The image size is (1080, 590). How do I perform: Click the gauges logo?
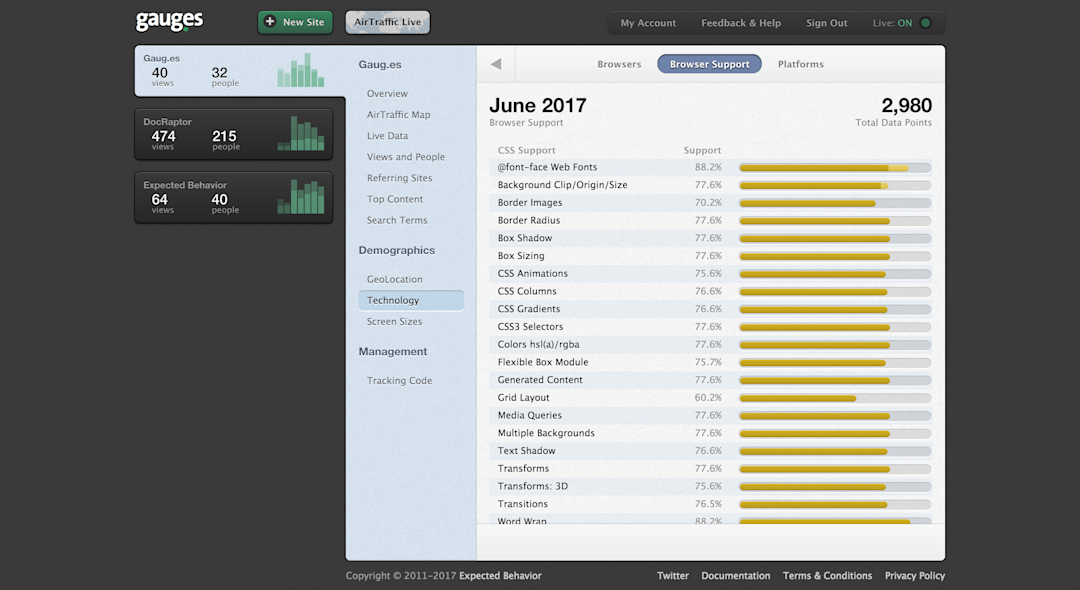coord(169,21)
